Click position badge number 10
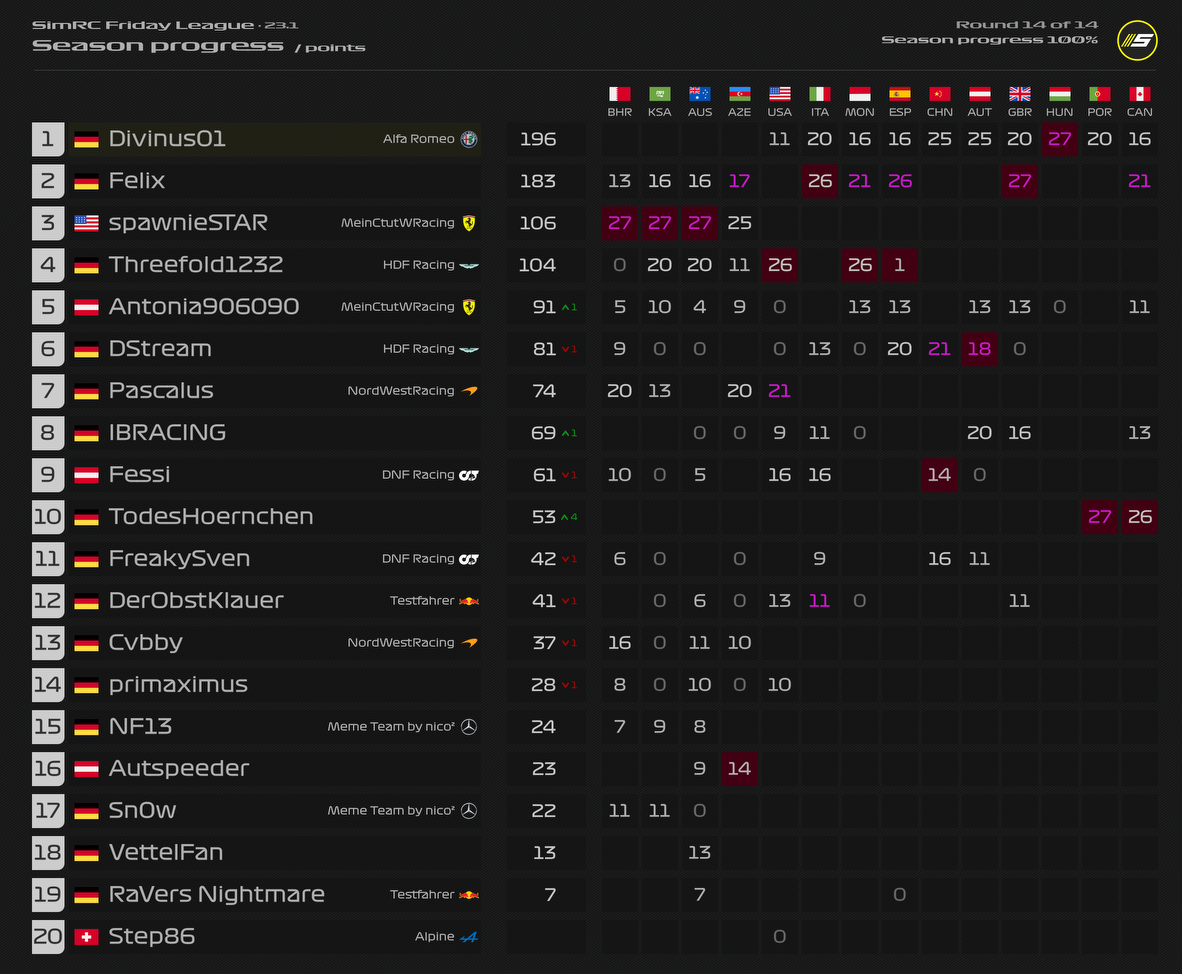The height and width of the screenshot is (974, 1182). point(48,517)
